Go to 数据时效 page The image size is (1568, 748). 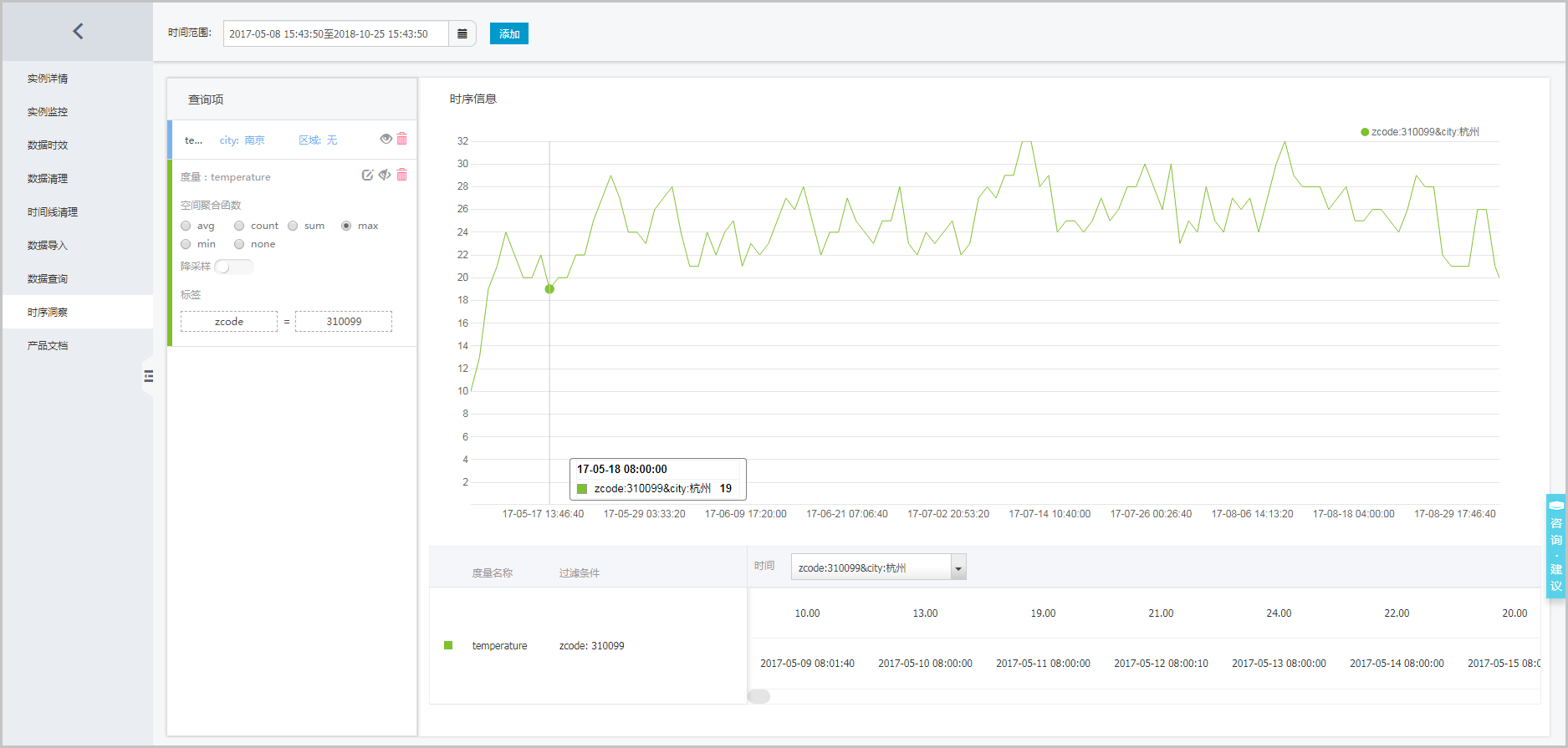[48, 145]
